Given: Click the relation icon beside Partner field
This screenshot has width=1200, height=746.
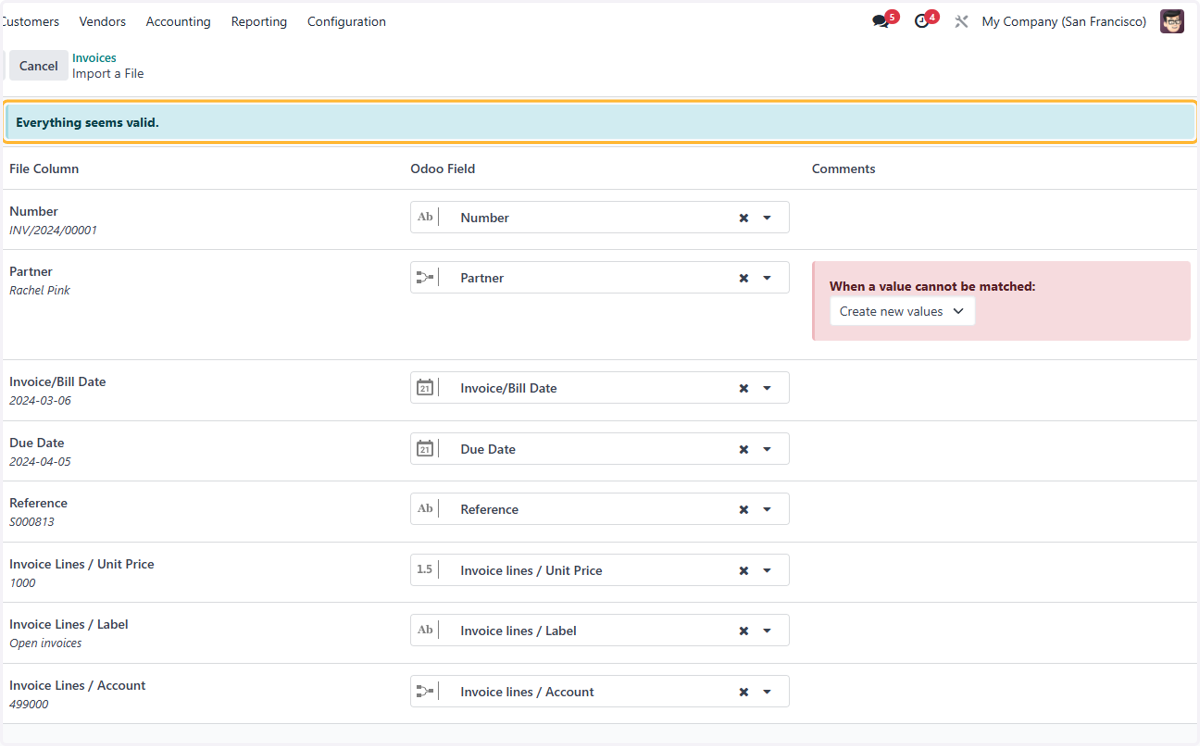Looking at the screenshot, I should pyautogui.click(x=425, y=277).
